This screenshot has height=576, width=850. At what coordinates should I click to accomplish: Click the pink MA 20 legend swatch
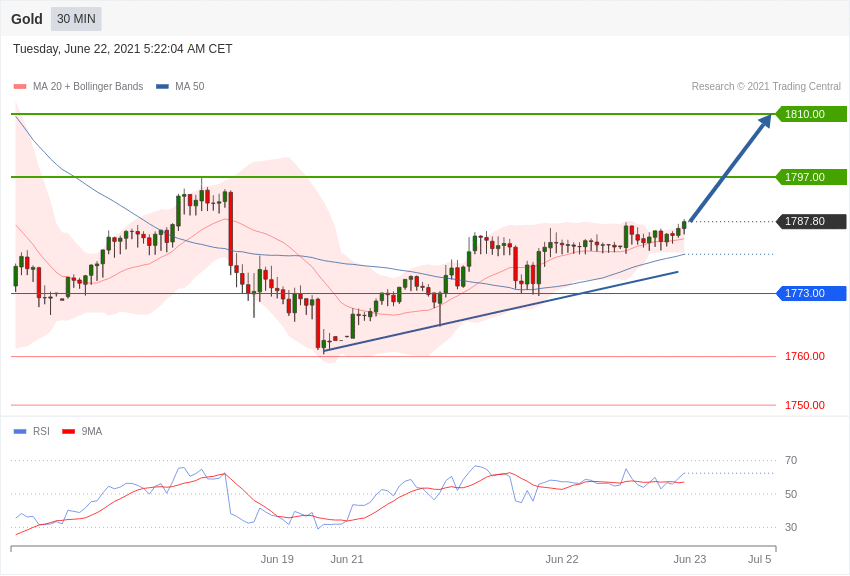[20, 87]
